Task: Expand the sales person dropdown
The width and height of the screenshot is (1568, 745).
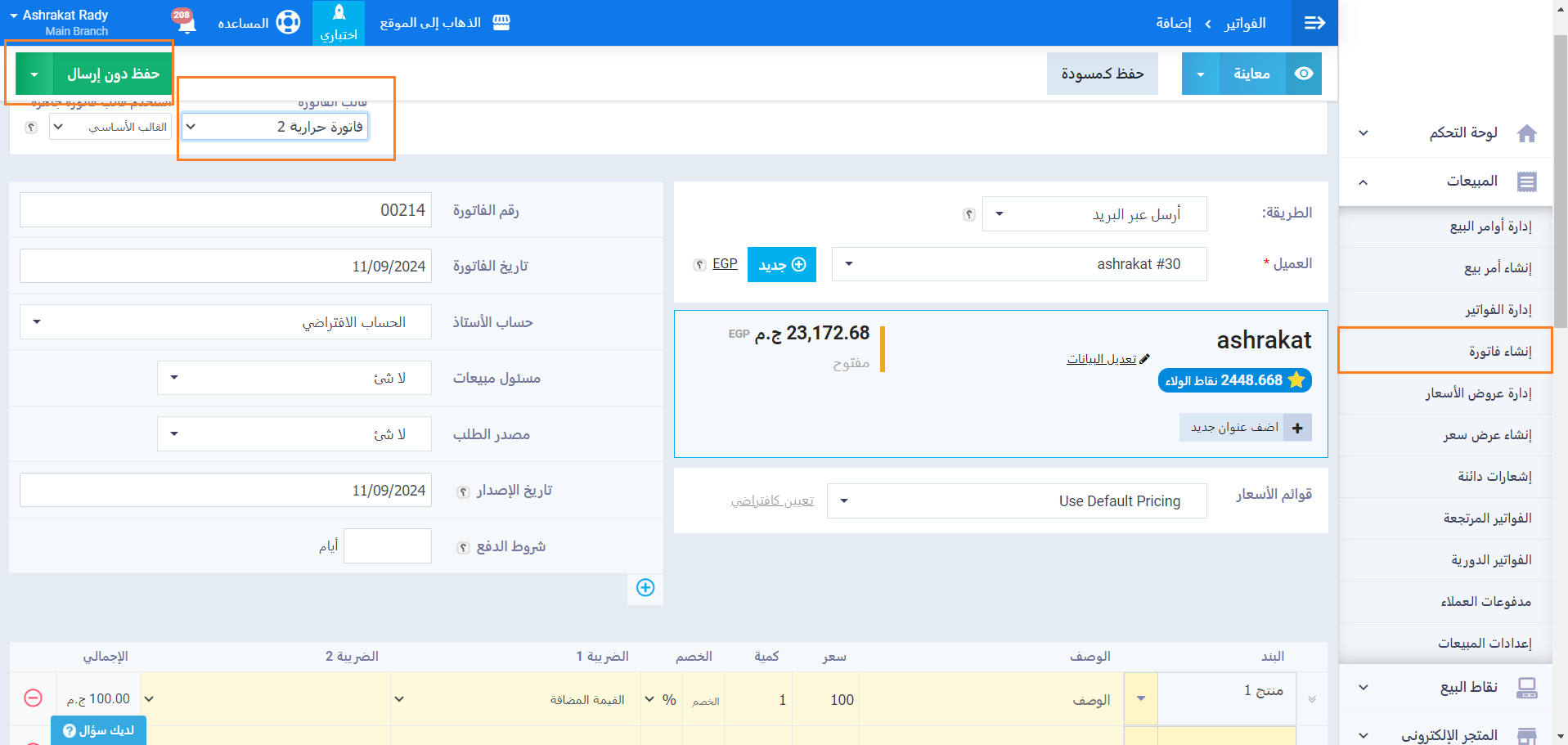Action: [294, 378]
